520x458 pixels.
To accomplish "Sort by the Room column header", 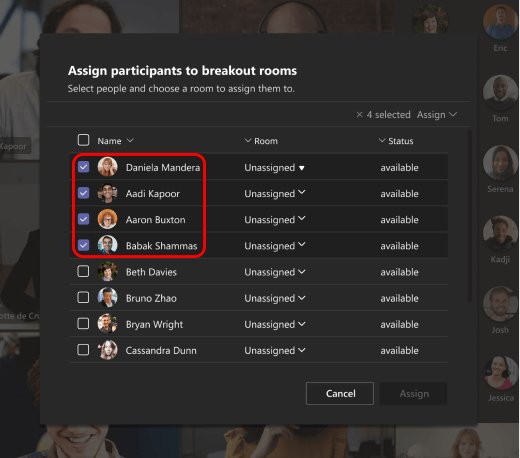I will 261,141.
